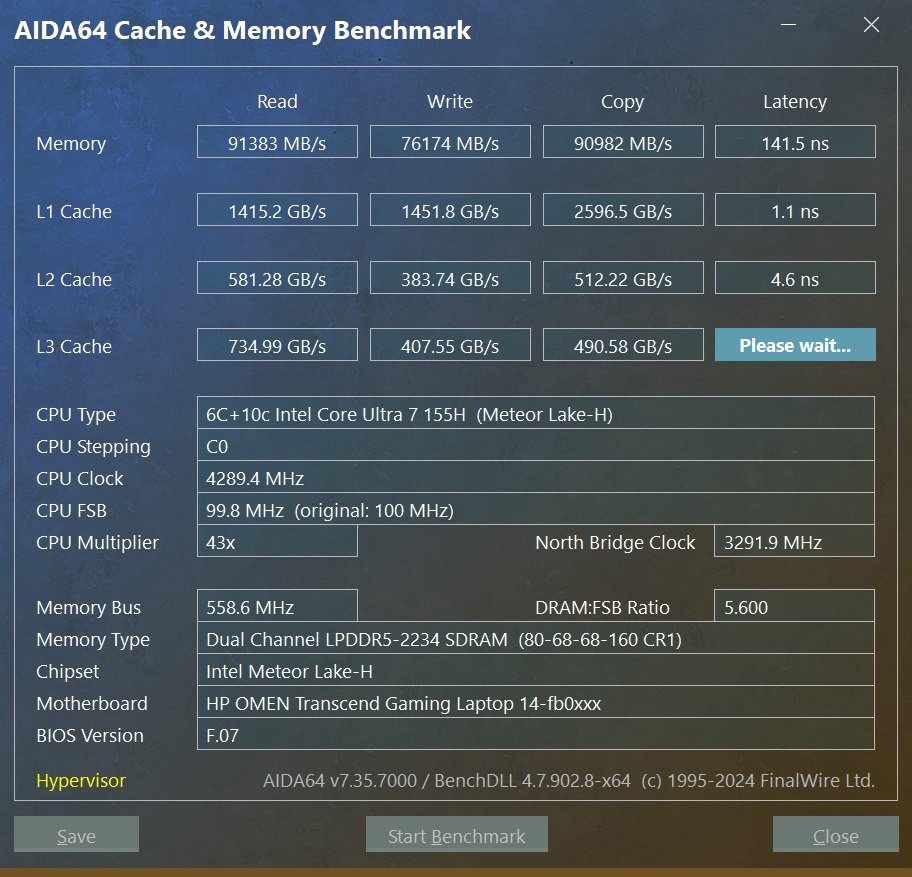The width and height of the screenshot is (912, 877).
Task: Select L1 Cache latency 1.1 ns
Action: (x=795, y=209)
